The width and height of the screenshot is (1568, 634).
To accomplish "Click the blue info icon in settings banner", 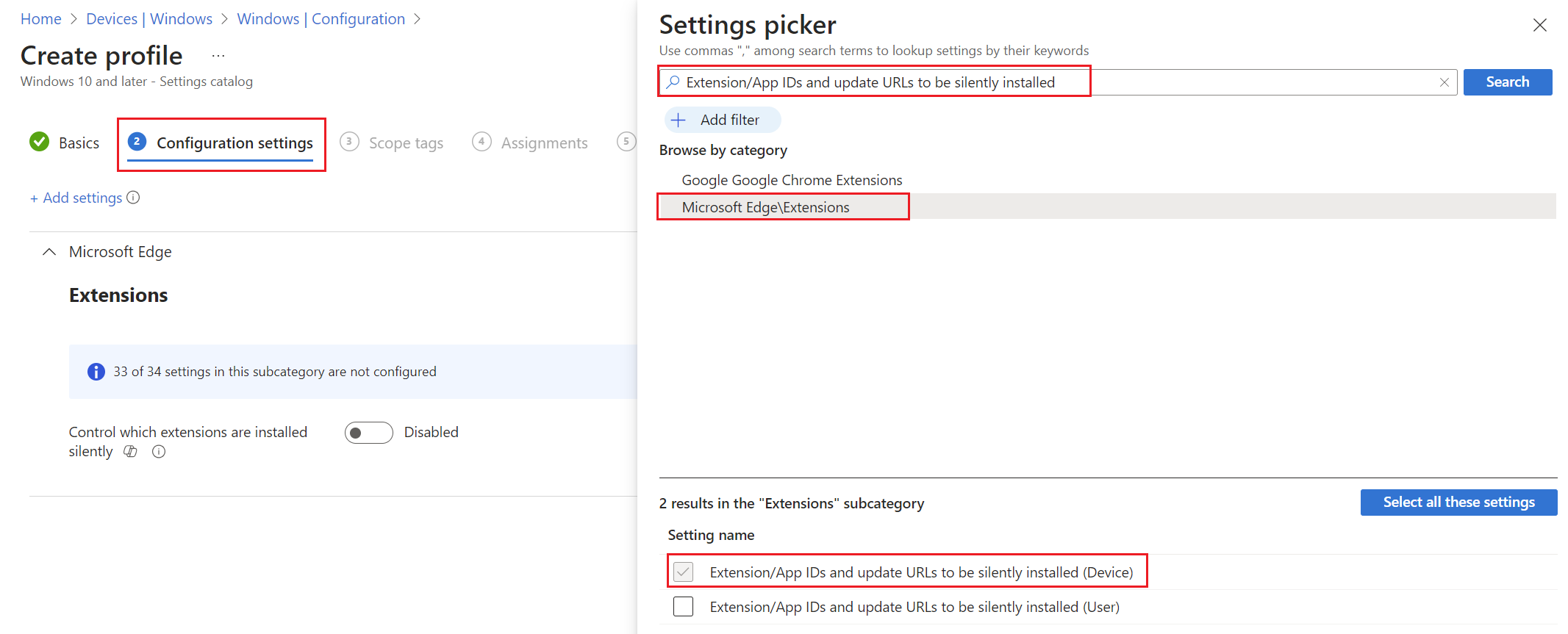I will 96,372.
